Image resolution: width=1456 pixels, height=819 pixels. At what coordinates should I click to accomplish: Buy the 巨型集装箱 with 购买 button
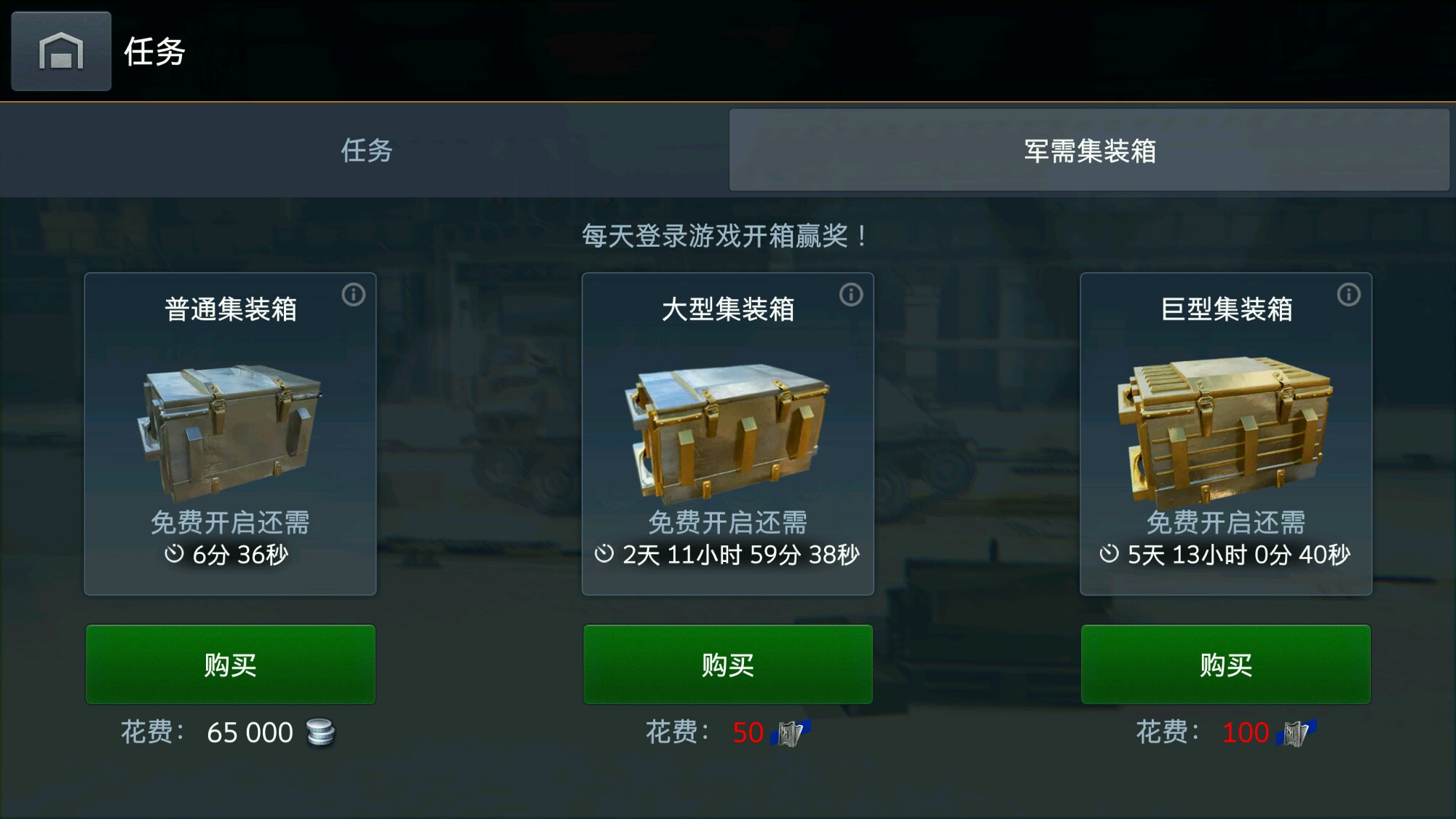point(1226,665)
